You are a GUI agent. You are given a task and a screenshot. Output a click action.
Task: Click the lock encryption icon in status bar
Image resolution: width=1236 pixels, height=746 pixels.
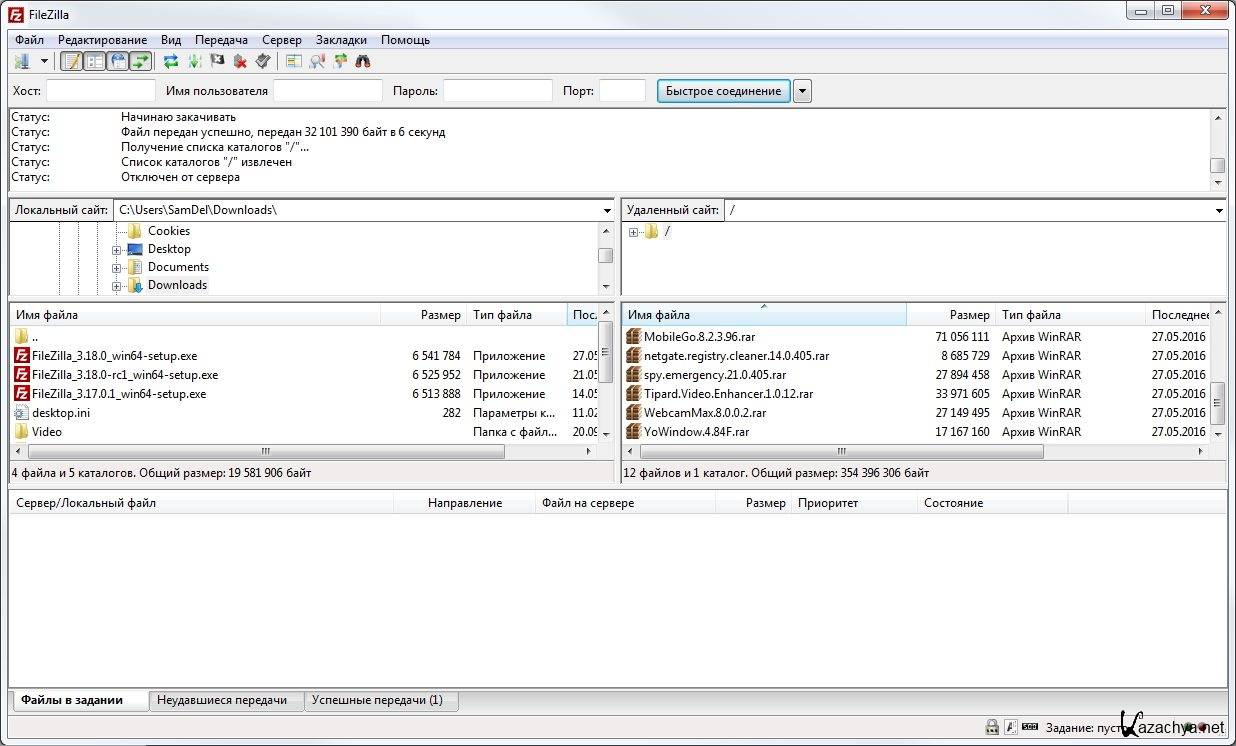tap(992, 727)
